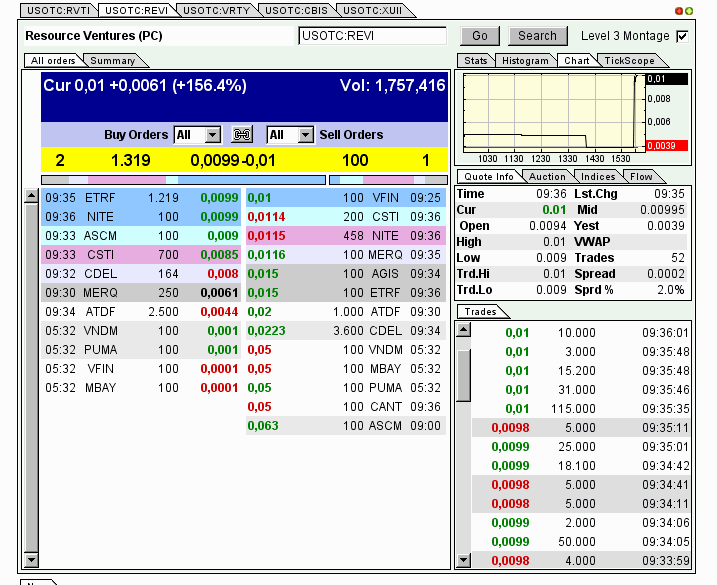Switch to the Auction tab

pyautogui.click(x=547, y=177)
